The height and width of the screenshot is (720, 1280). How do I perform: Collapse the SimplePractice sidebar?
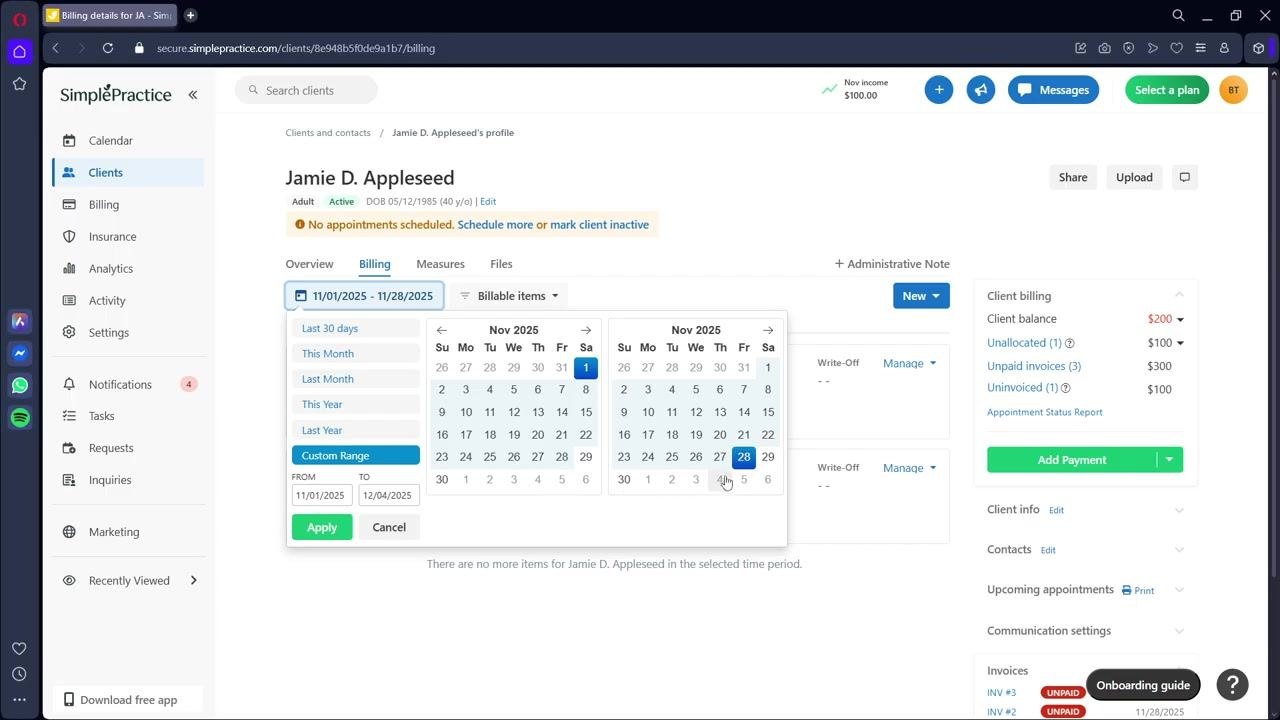(193, 94)
